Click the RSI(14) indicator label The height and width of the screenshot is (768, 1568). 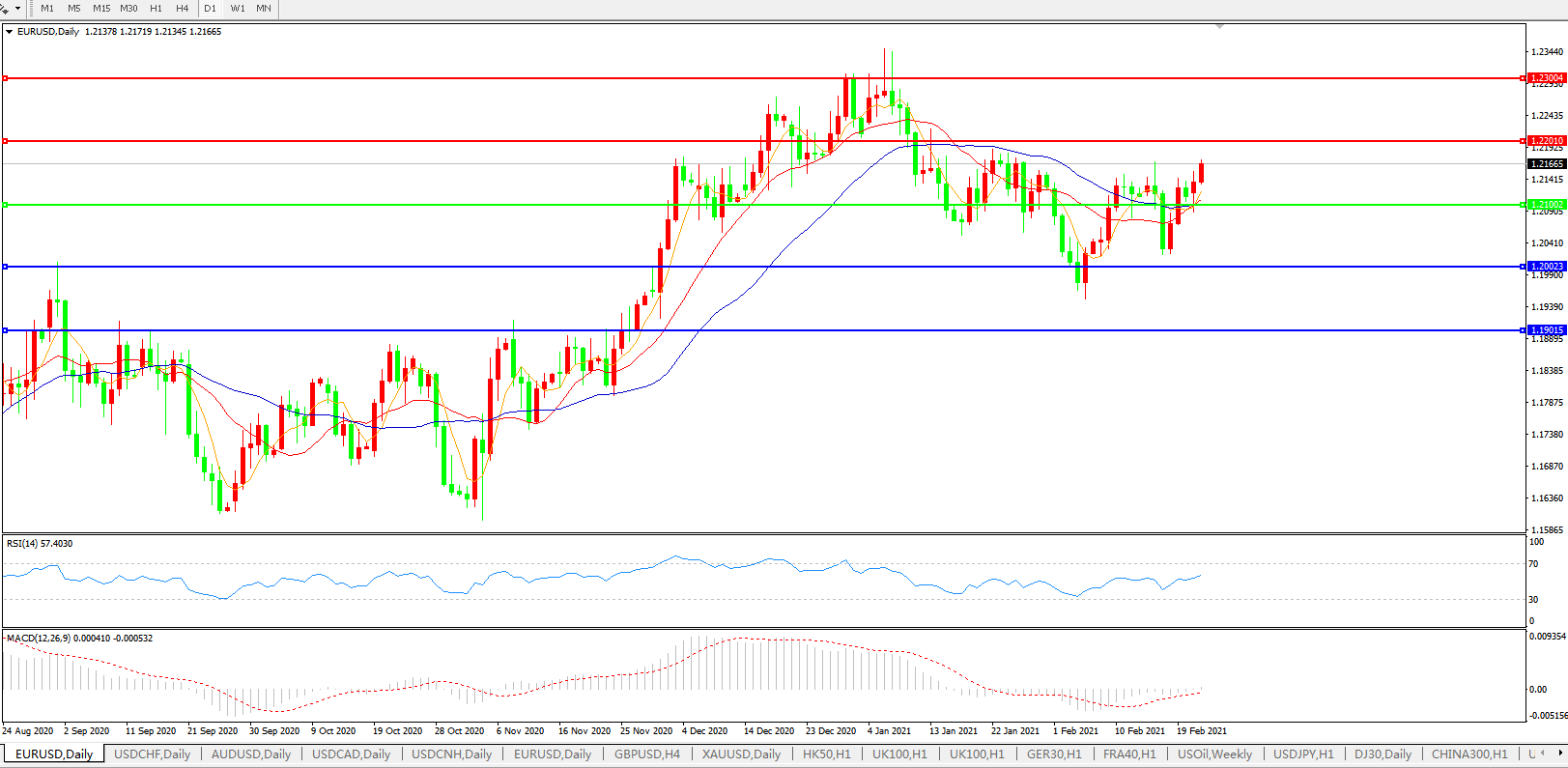(x=39, y=544)
